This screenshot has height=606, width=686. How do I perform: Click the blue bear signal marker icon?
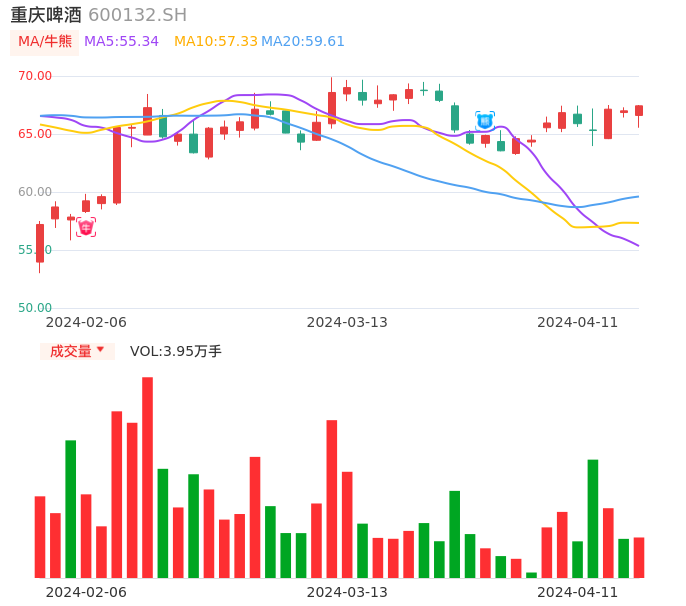coord(485,121)
